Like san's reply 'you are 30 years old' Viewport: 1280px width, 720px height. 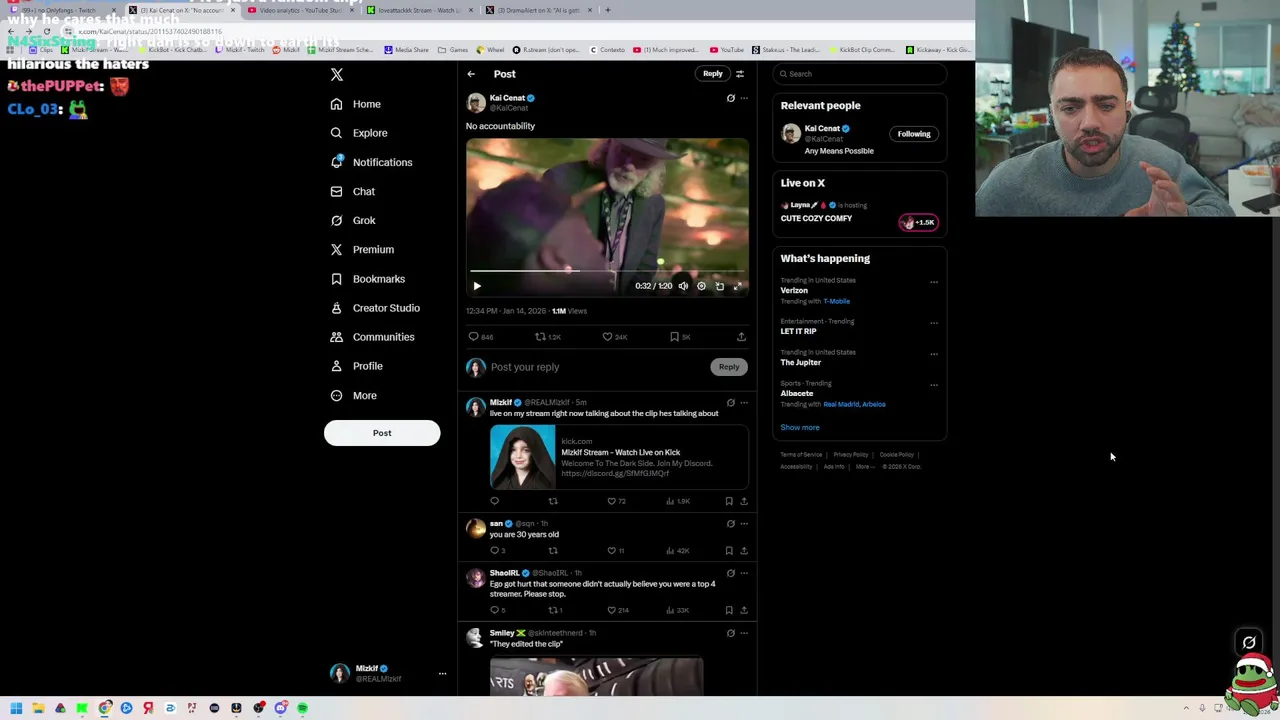coord(612,551)
